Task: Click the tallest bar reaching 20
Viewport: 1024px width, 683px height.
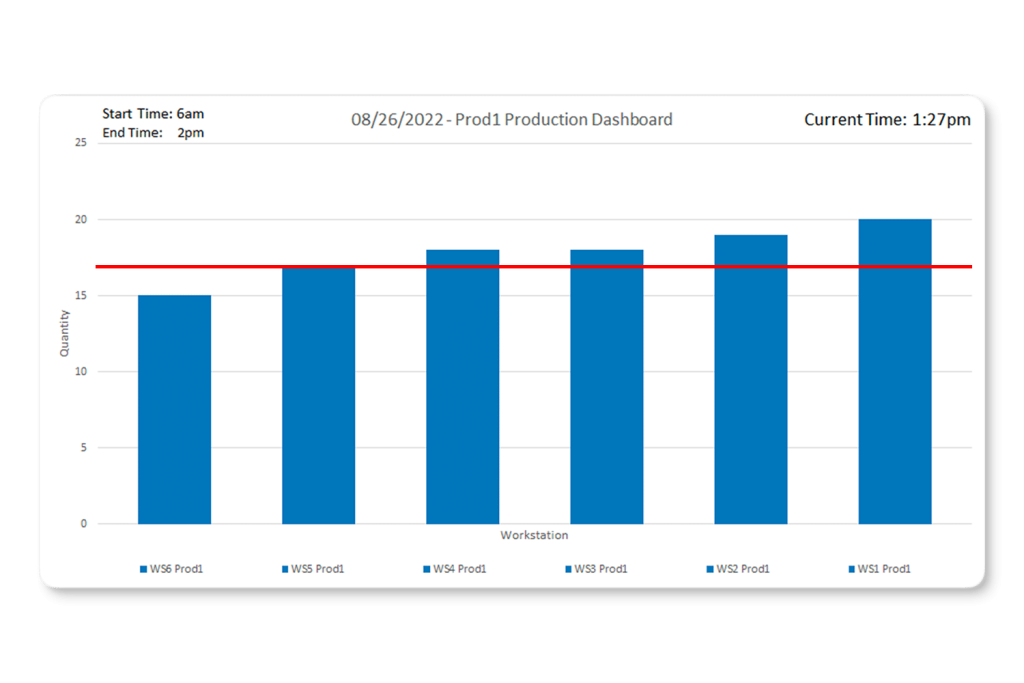Action: tap(895, 372)
